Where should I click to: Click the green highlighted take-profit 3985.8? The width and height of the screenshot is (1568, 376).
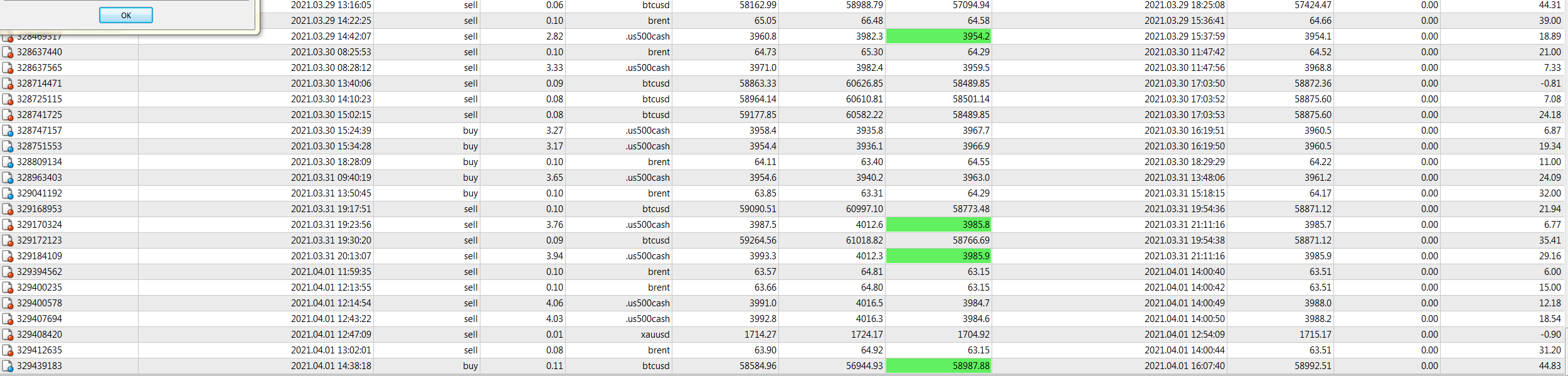938,225
